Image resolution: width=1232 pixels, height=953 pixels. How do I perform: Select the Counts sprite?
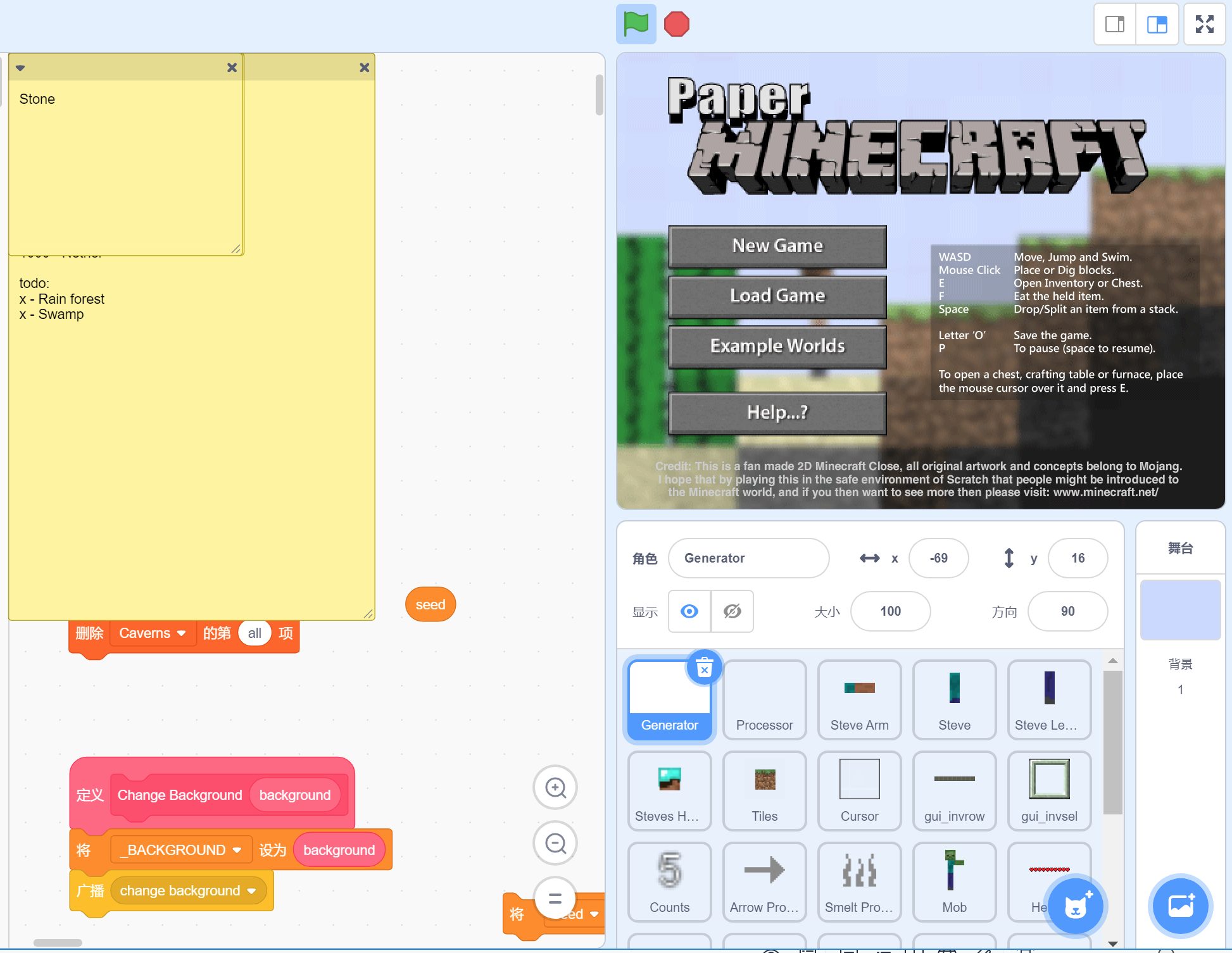(669, 882)
